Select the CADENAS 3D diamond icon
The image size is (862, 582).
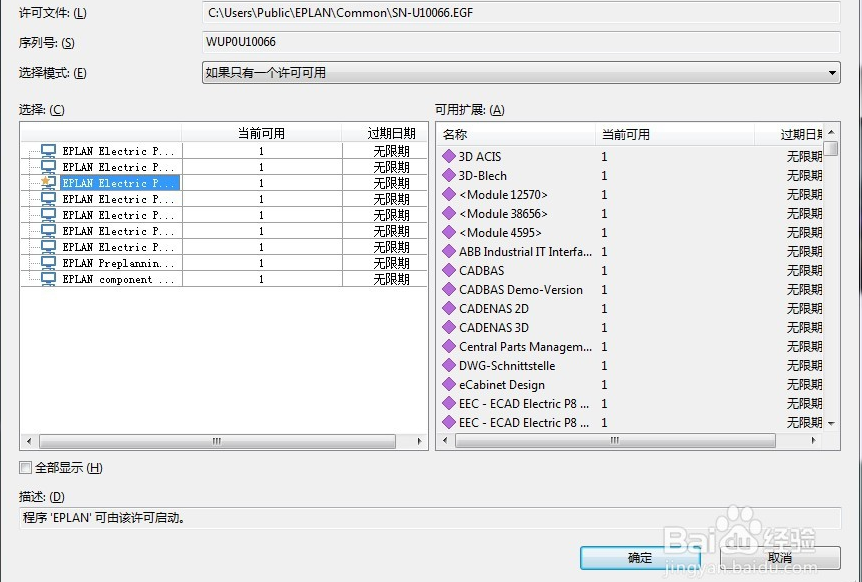click(x=449, y=327)
